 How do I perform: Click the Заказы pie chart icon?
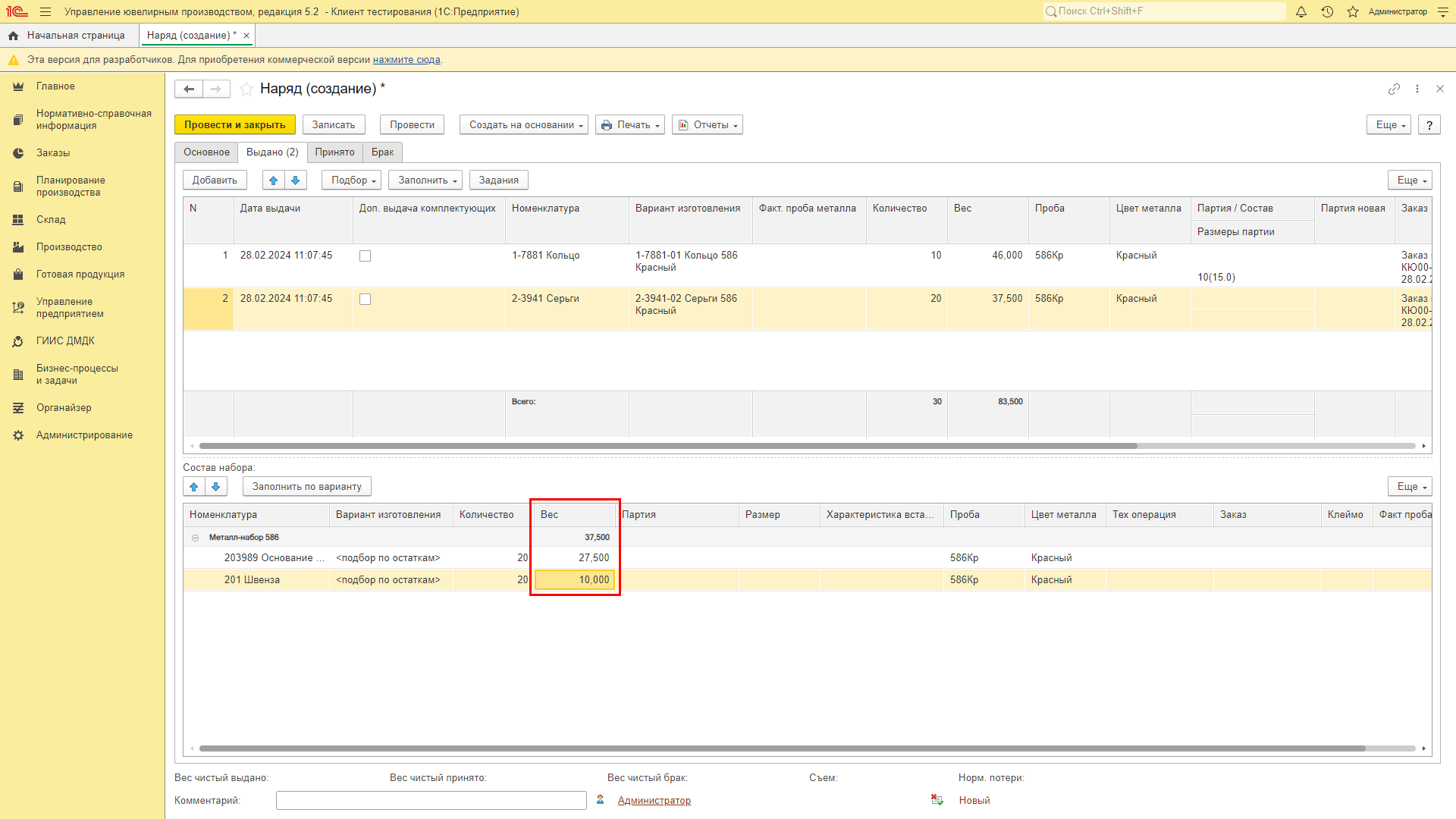tap(18, 153)
